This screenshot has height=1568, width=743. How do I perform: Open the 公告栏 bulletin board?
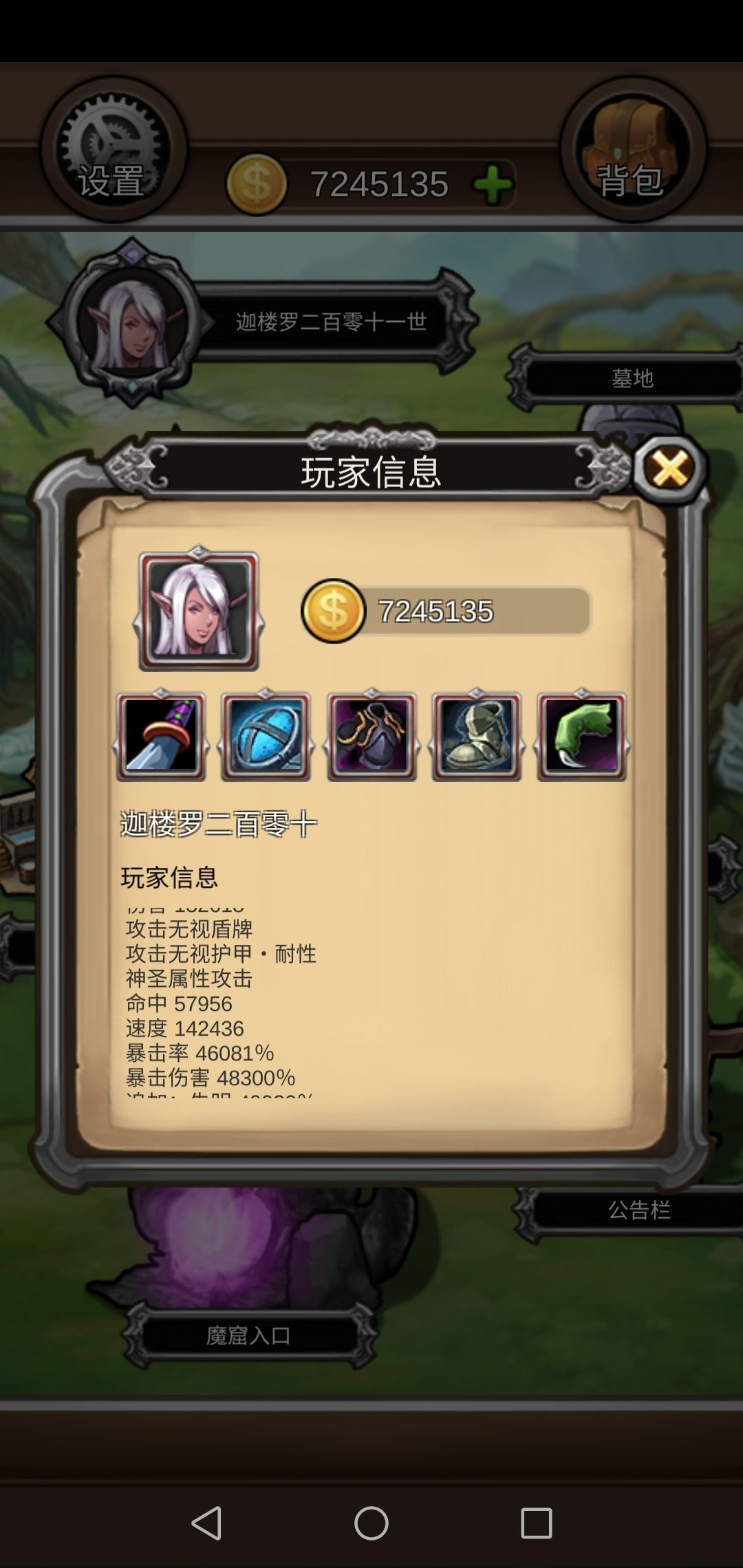point(638,1210)
